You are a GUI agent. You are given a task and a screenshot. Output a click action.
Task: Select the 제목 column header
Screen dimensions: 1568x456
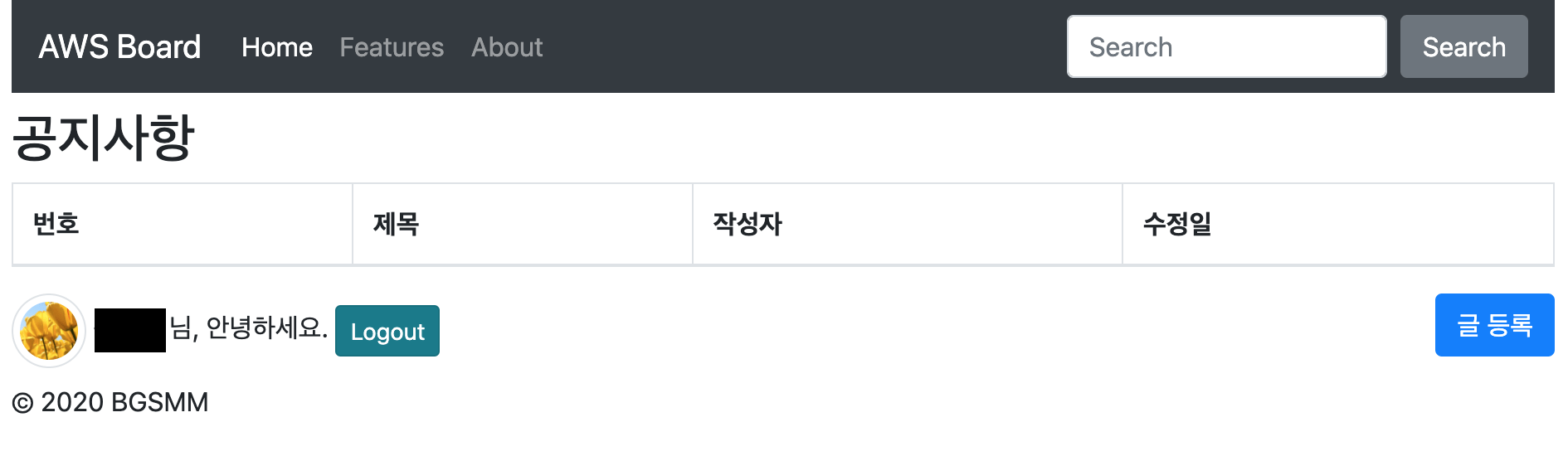(x=397, y=224)
